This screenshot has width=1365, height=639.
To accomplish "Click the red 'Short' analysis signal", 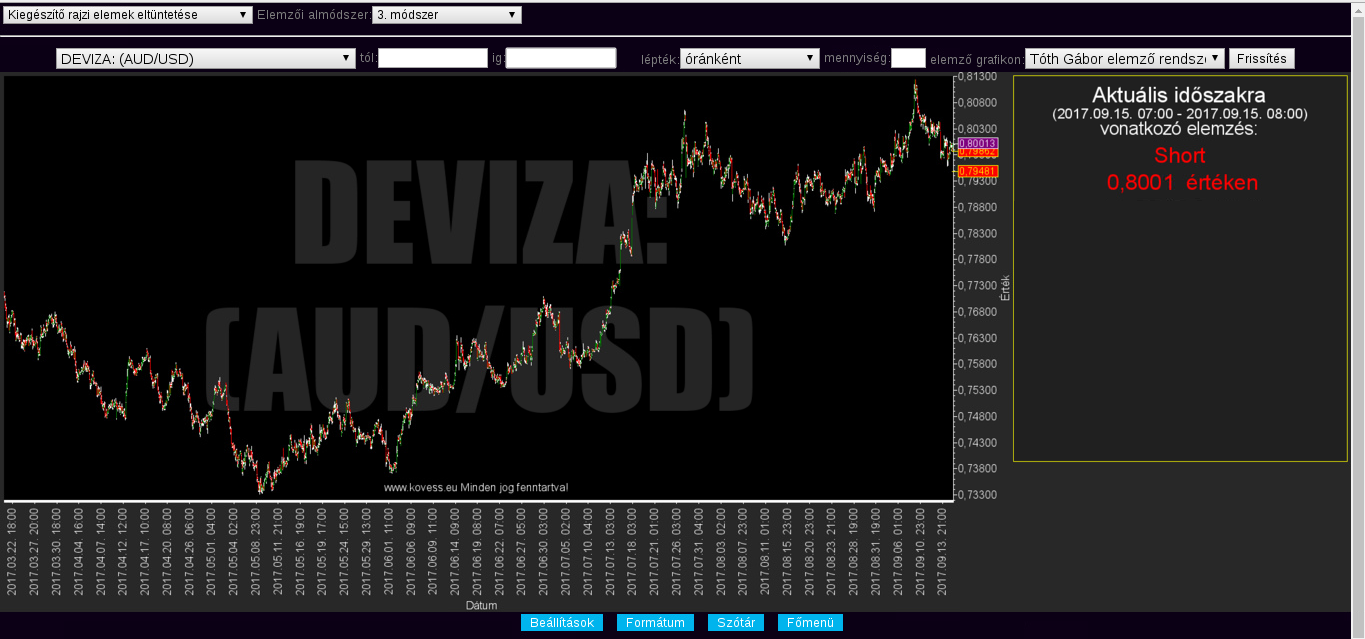I will [1180, 156].
